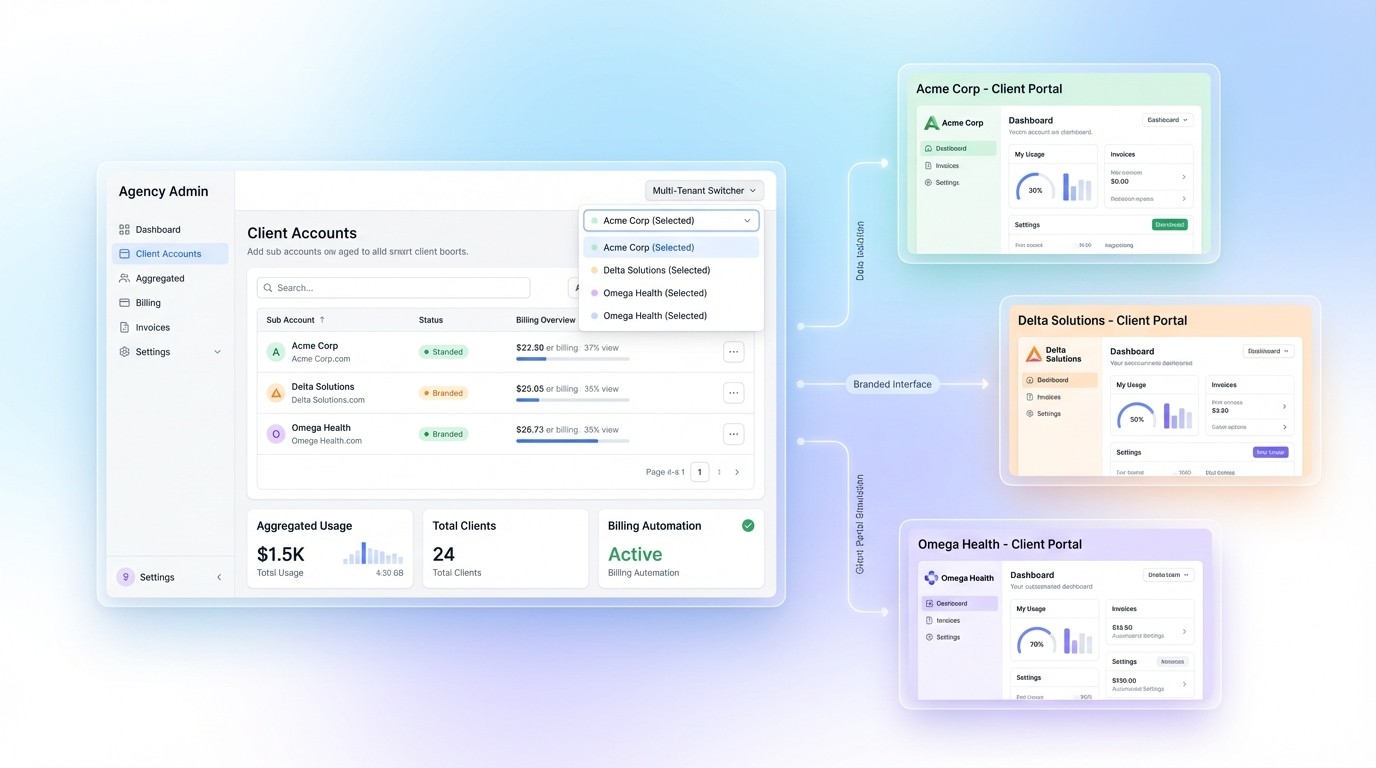Open the row actions menu for Delta Solutions
This screenshot has width=1376, height=768.
coord(733,392)
